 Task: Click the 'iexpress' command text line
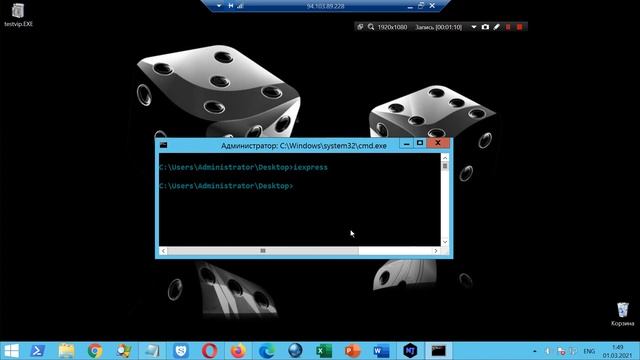pyautogui.click(x=243, y=167)
